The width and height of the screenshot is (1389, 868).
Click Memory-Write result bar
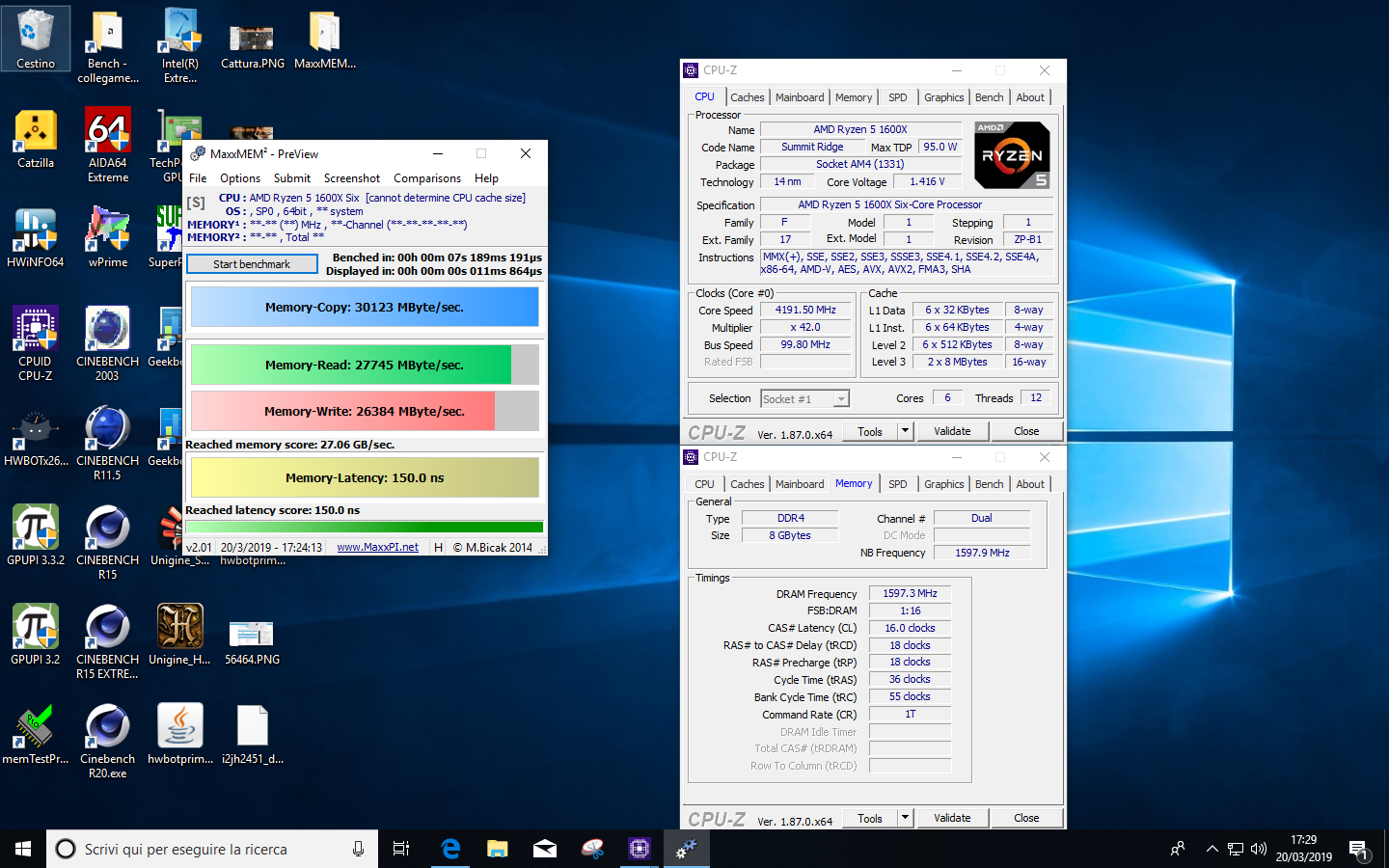[365, 411]
